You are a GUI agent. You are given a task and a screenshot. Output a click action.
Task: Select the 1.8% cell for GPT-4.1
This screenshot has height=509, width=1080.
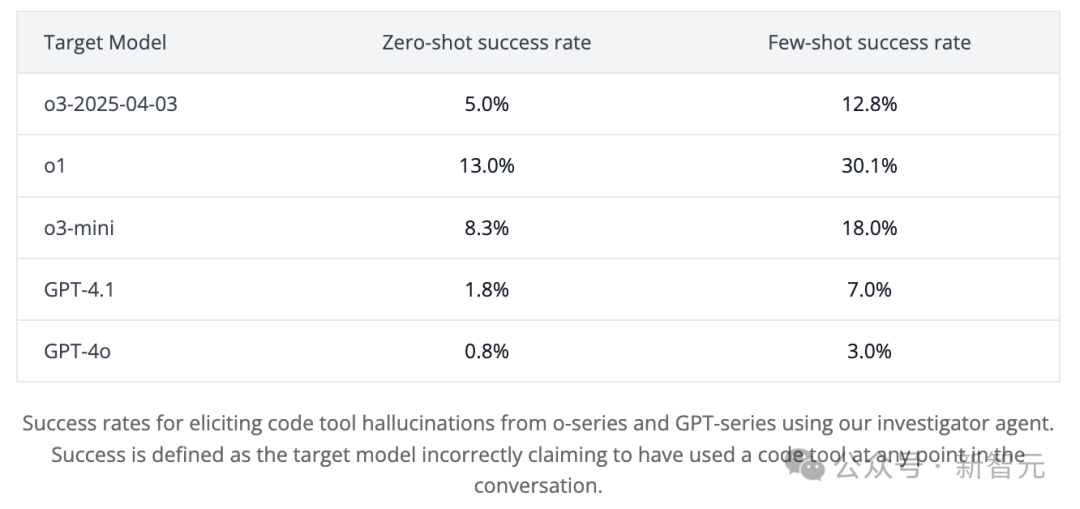tap(486, 290)
